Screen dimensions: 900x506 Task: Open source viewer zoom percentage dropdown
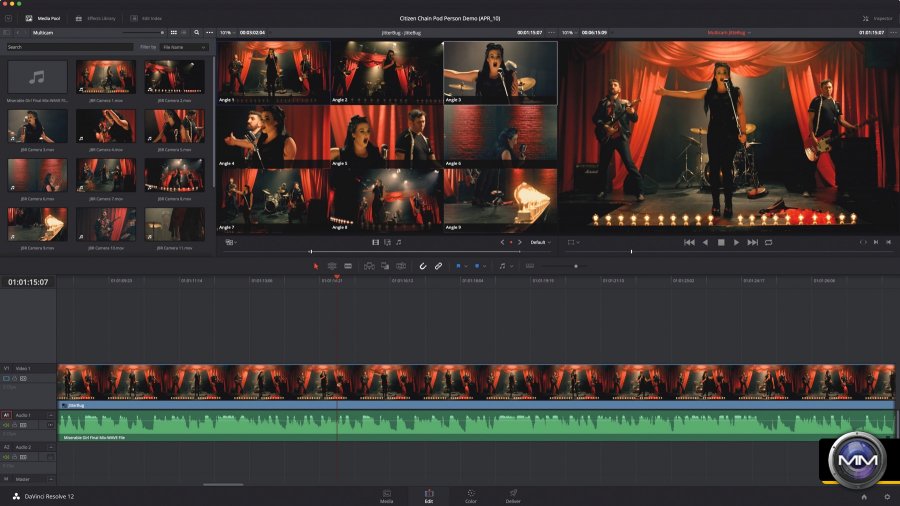(x=228, y=33)
